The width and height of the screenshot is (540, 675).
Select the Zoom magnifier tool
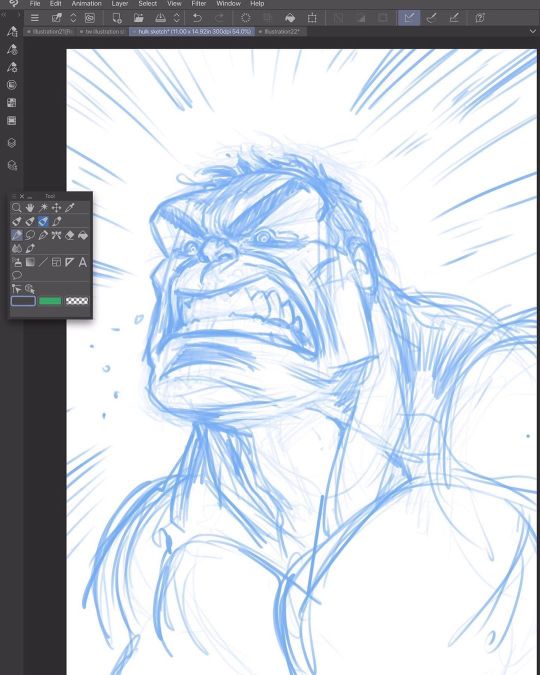[x=16, y=208]
